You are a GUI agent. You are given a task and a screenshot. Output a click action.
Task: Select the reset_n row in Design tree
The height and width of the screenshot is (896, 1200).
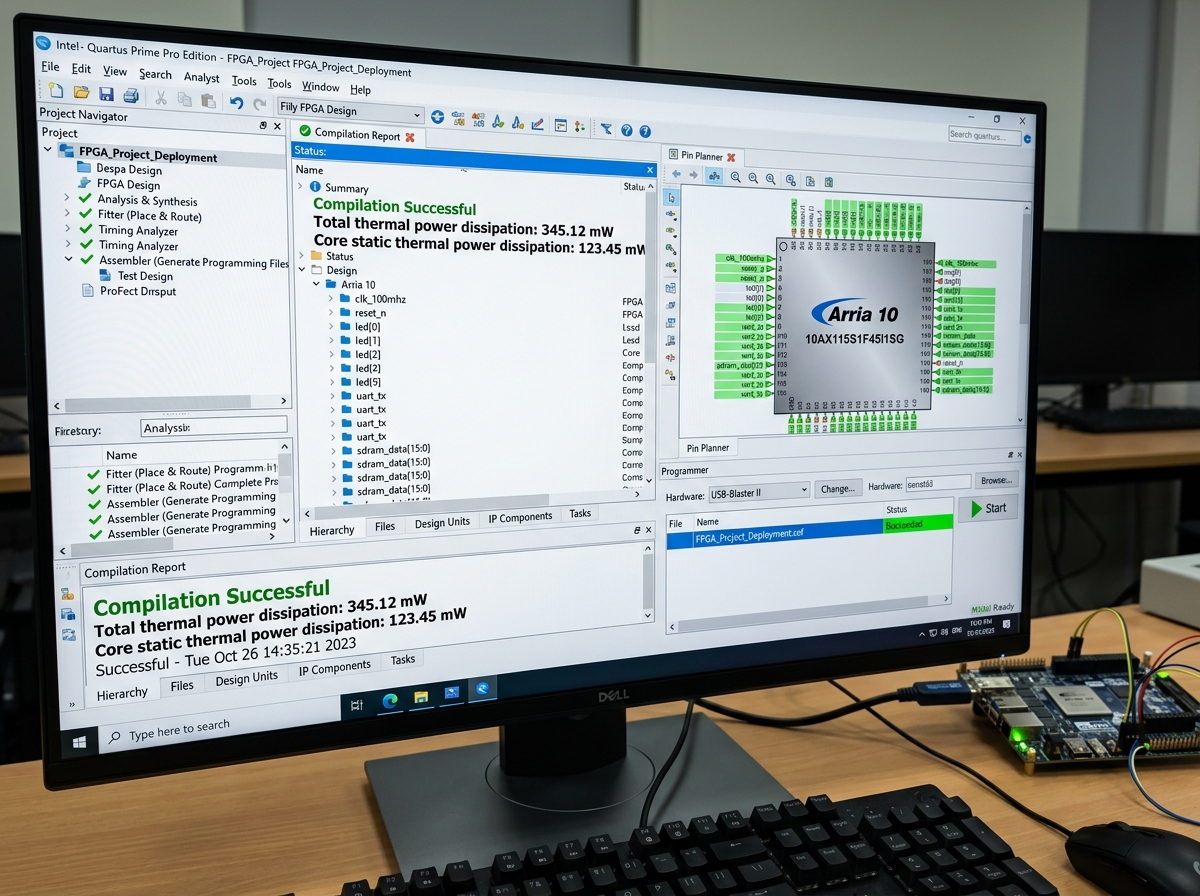[370, 313]
